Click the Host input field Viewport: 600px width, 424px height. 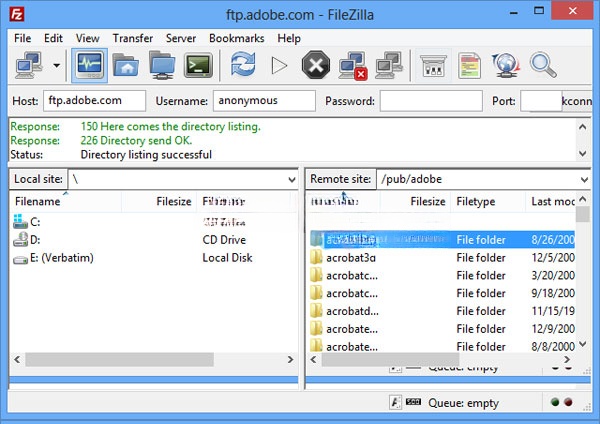tap(95, 101)
